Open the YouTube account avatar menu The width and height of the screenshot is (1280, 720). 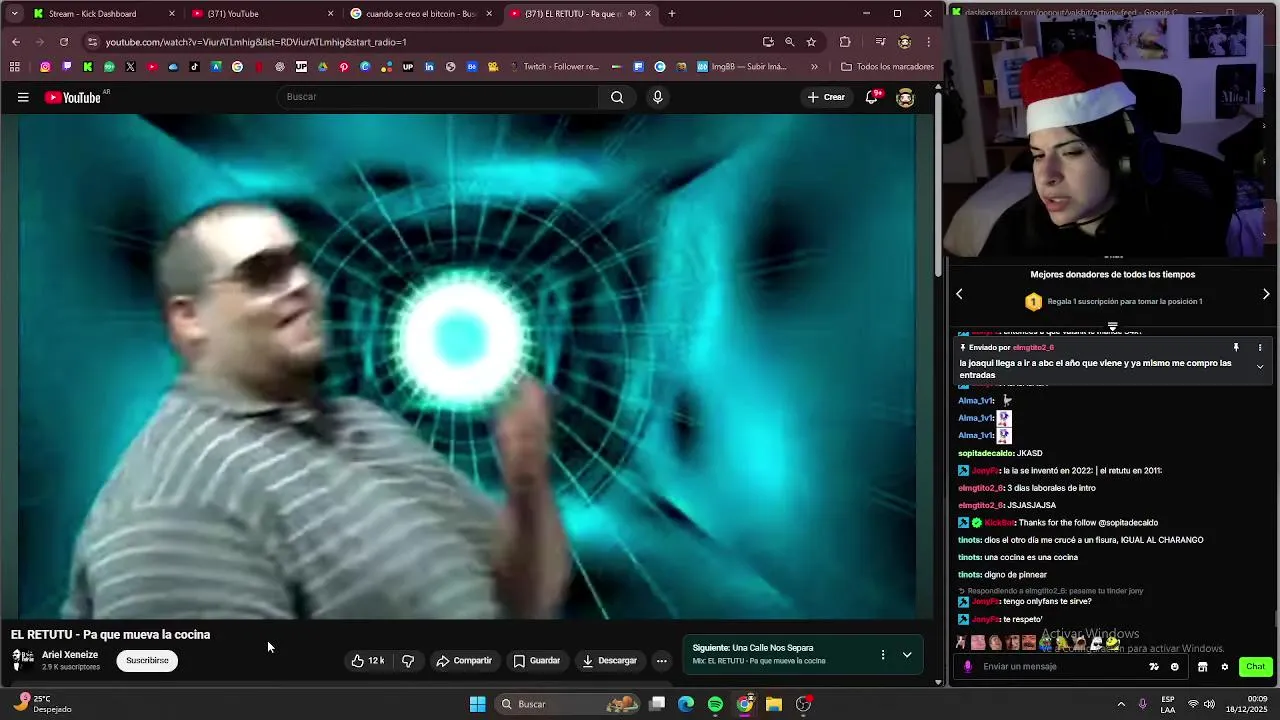(905, 97)
